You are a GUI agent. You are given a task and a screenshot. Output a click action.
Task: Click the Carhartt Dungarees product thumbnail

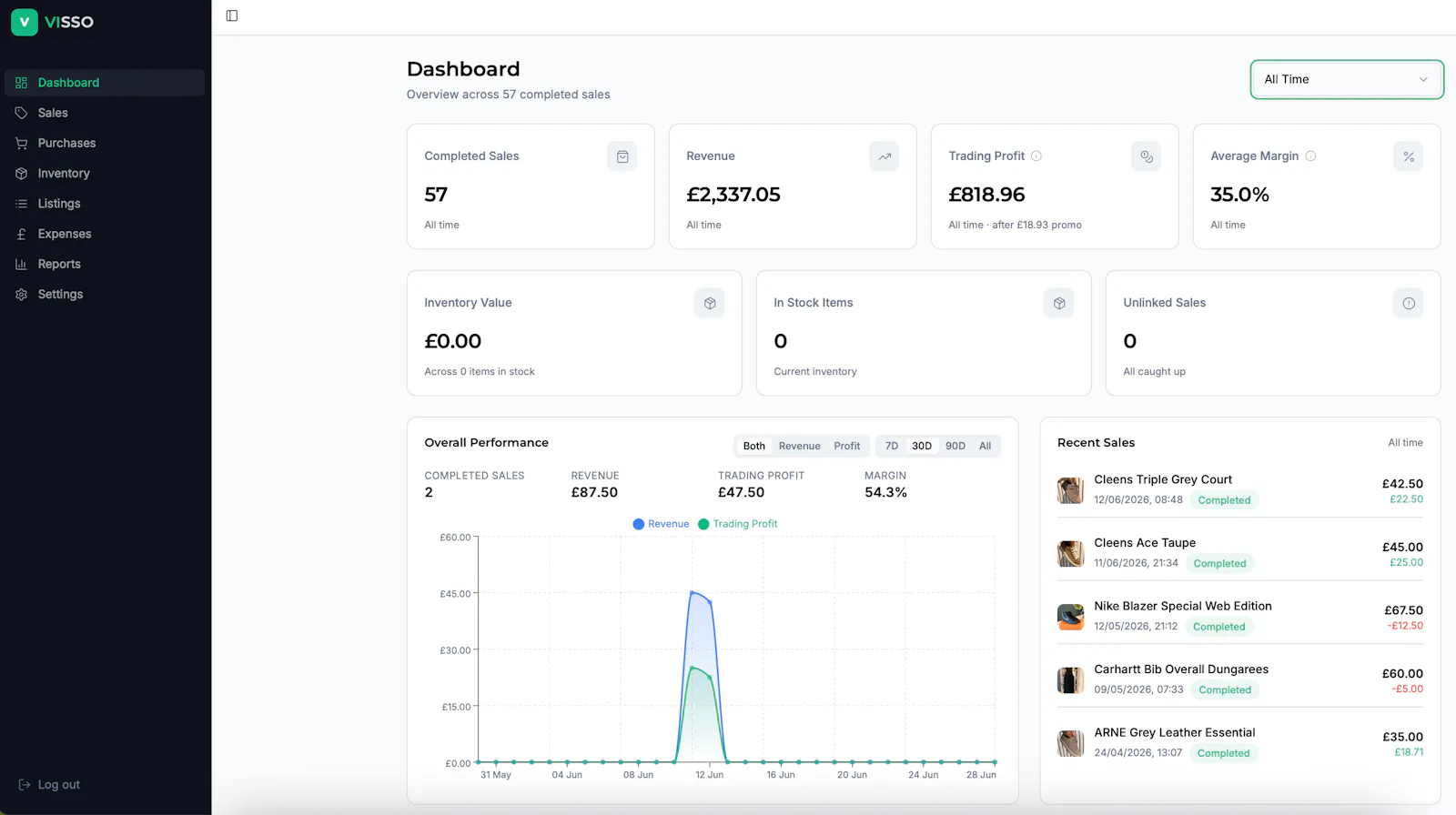1070,679
